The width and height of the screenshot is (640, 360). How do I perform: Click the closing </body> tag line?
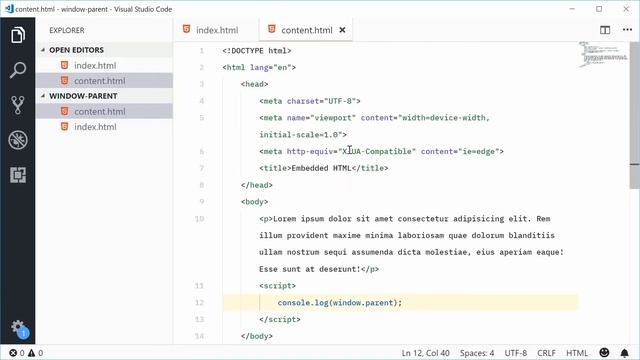pyautogui.click(x=257, y=336)
